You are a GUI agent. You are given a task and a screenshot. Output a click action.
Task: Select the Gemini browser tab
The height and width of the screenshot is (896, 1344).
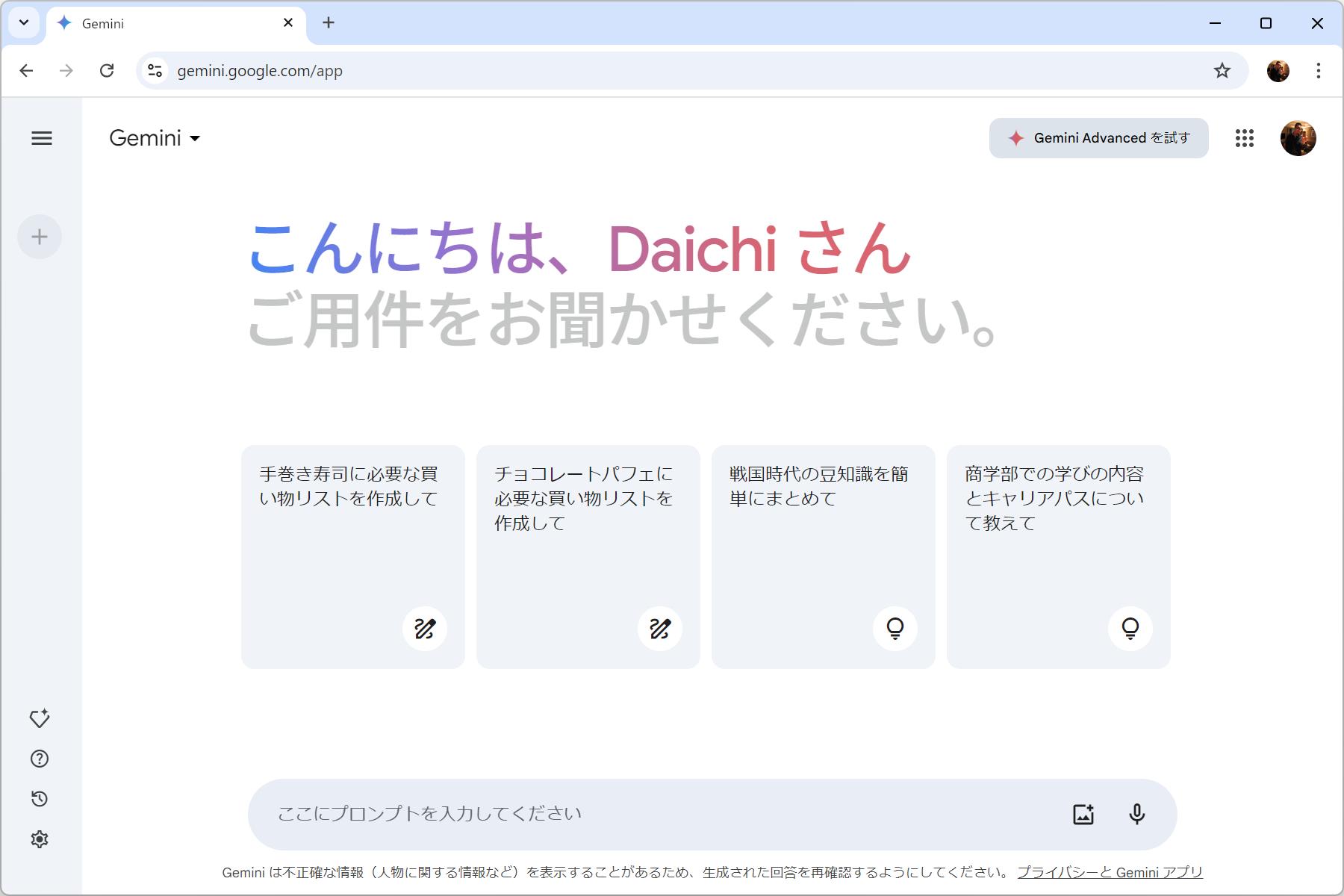[x=176, y=24]
